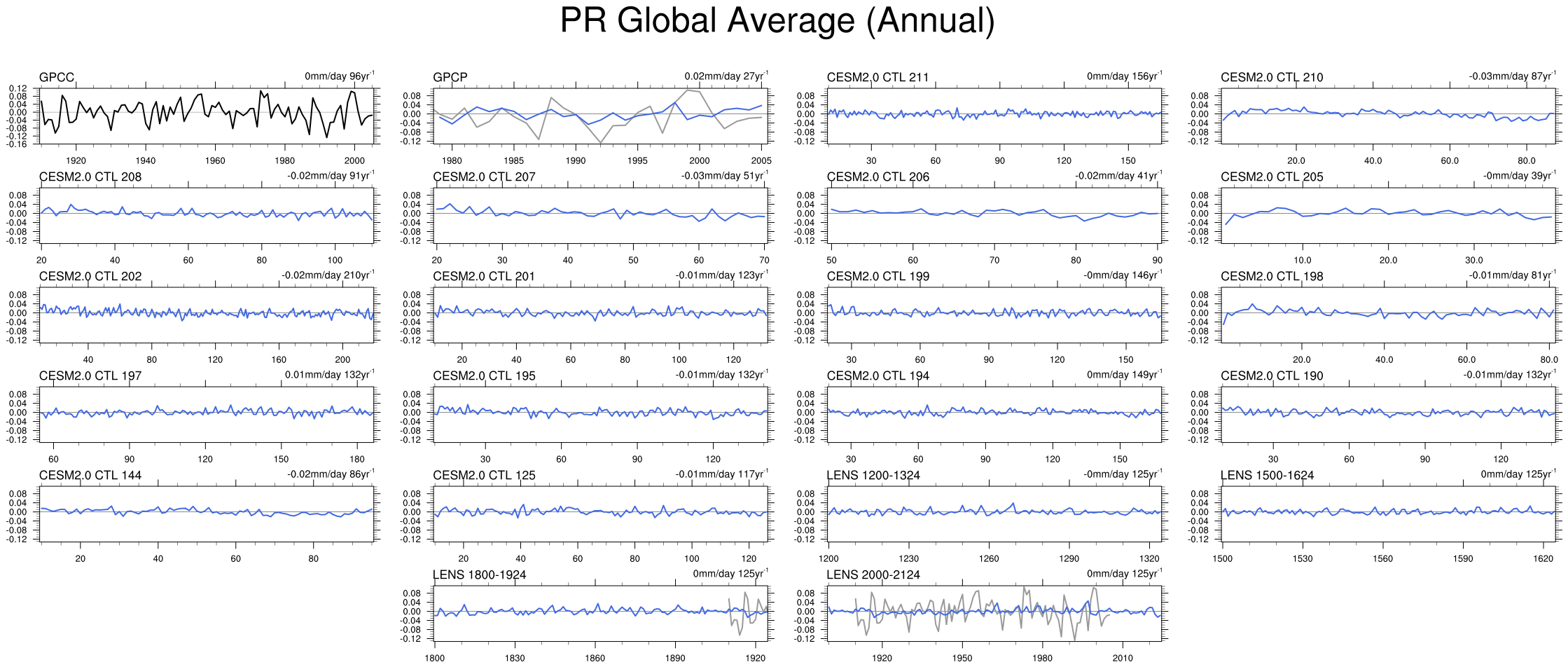
Task: Open the CESM2.0 CTL 208 chart
Action: pyautogui.click(x=207, y=216)
